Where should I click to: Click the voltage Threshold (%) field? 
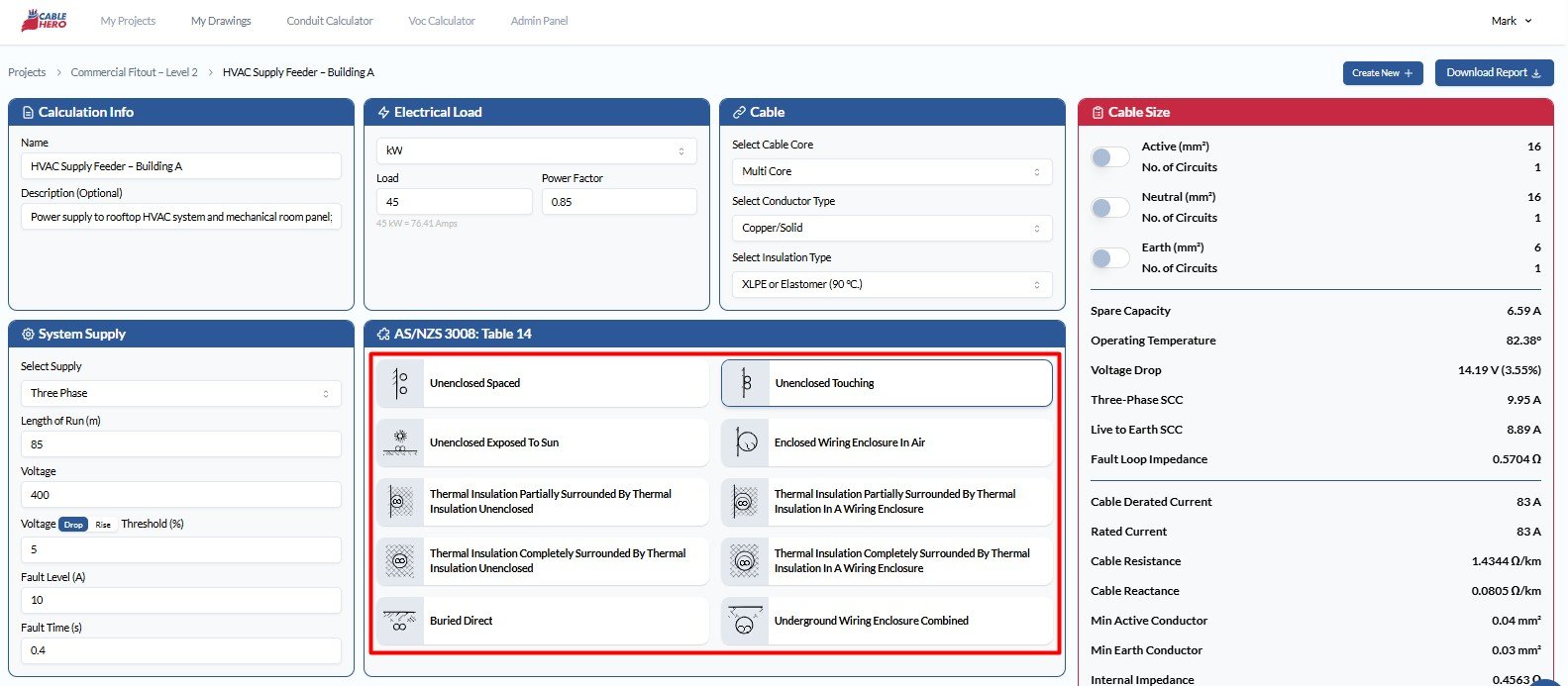click(180, 549)
